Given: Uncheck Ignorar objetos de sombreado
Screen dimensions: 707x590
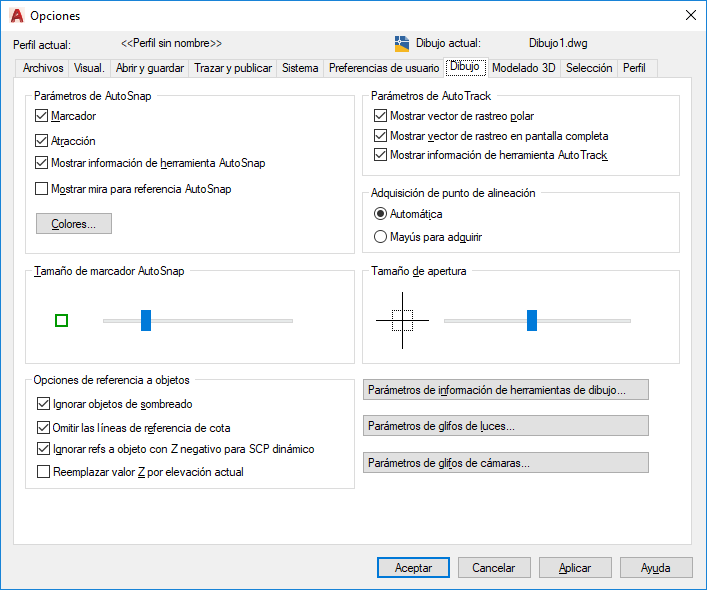Looking at the screenshot, I should [43, 404].
